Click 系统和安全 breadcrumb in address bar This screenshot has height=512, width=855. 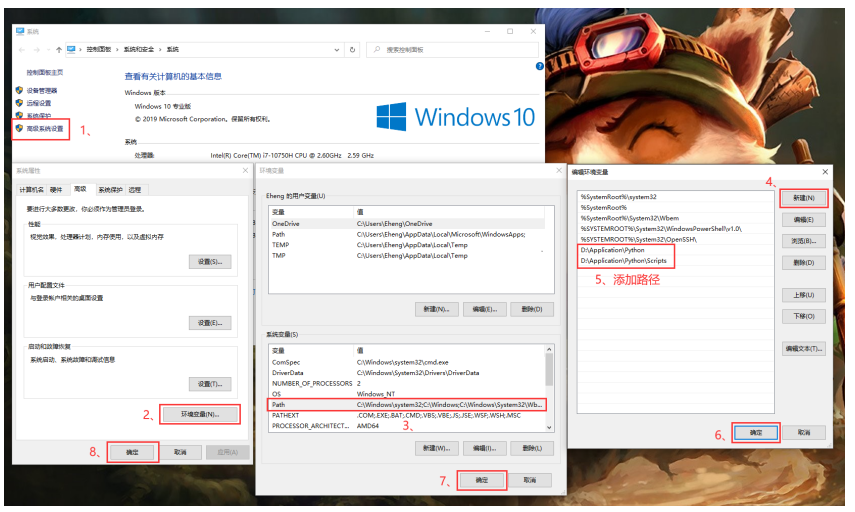point(139,50)
